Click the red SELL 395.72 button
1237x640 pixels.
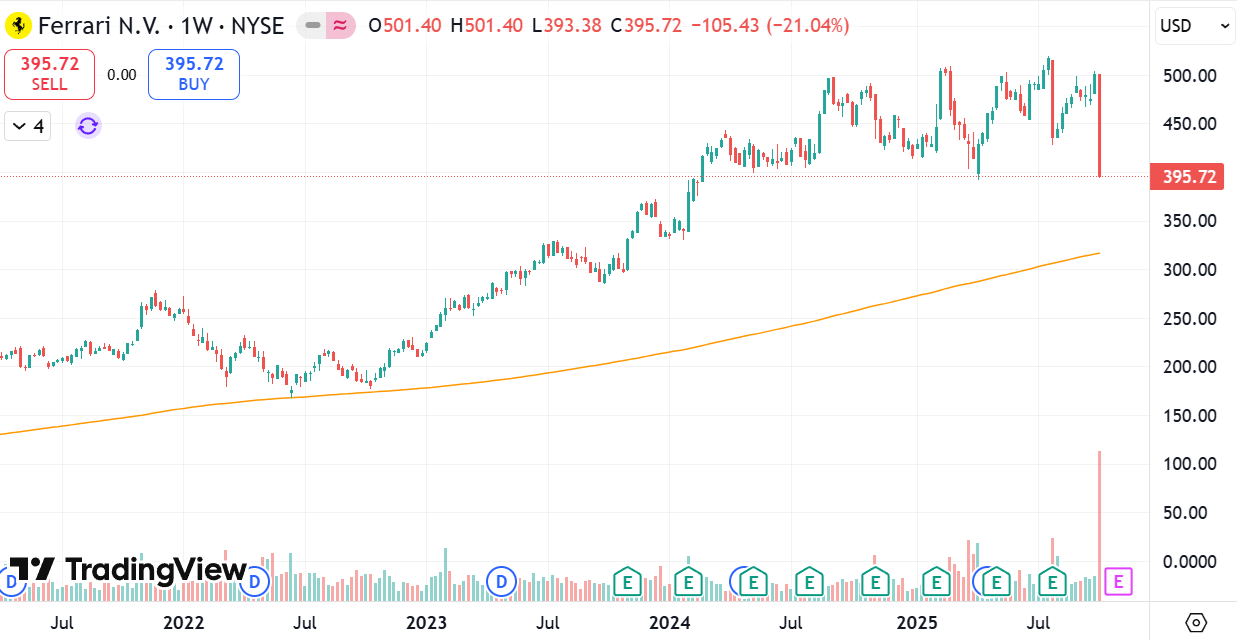click(x=49, y=74)
